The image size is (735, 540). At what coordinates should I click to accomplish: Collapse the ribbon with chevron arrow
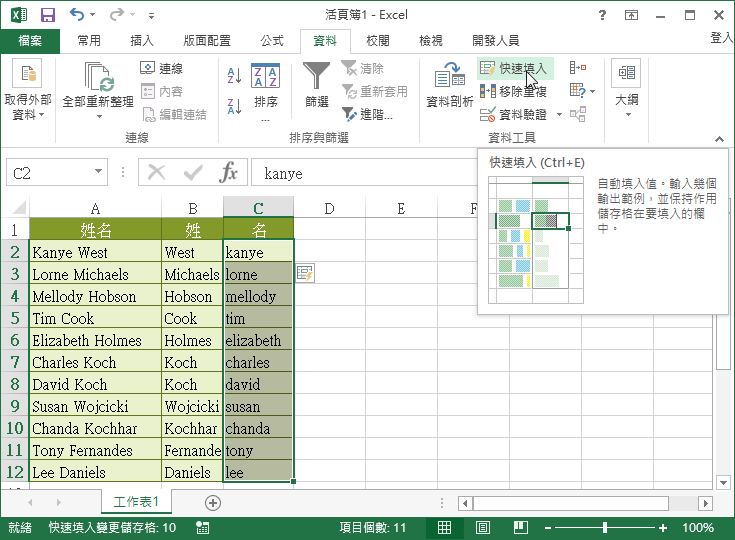(x=719, y=139)
